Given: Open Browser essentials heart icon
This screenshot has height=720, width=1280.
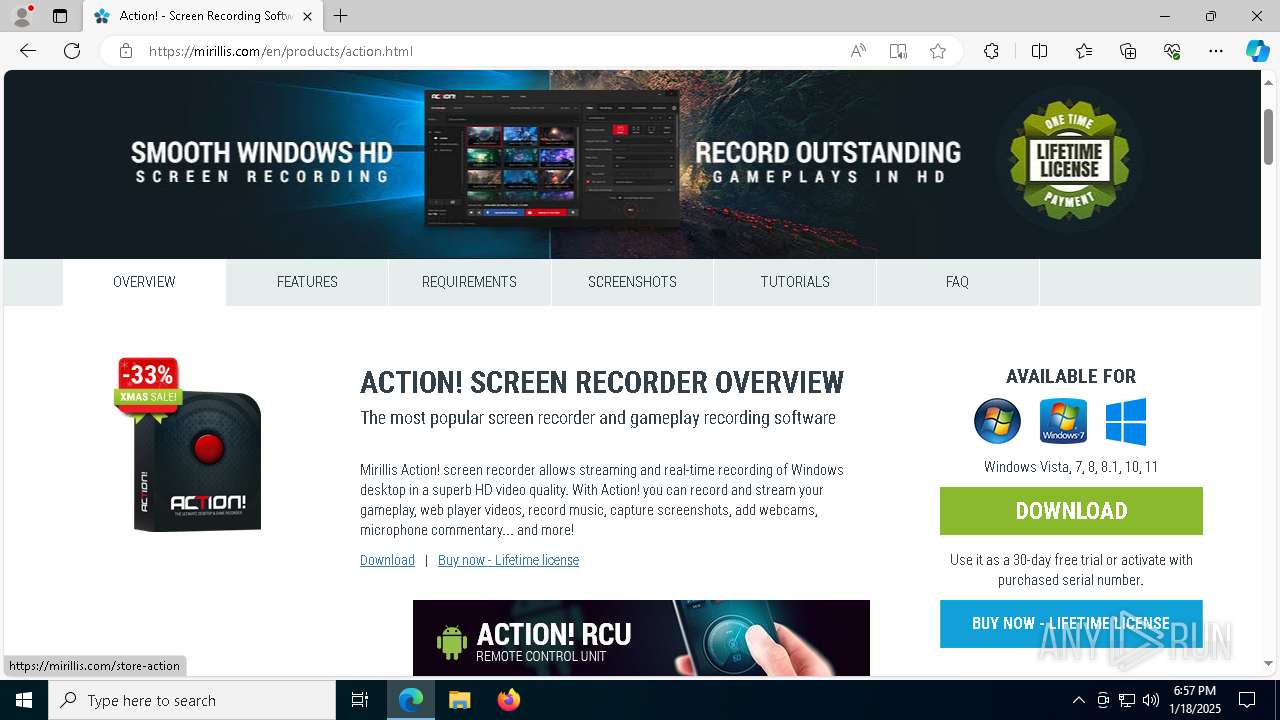Looking at the screenshot, I should (1172, 51).
